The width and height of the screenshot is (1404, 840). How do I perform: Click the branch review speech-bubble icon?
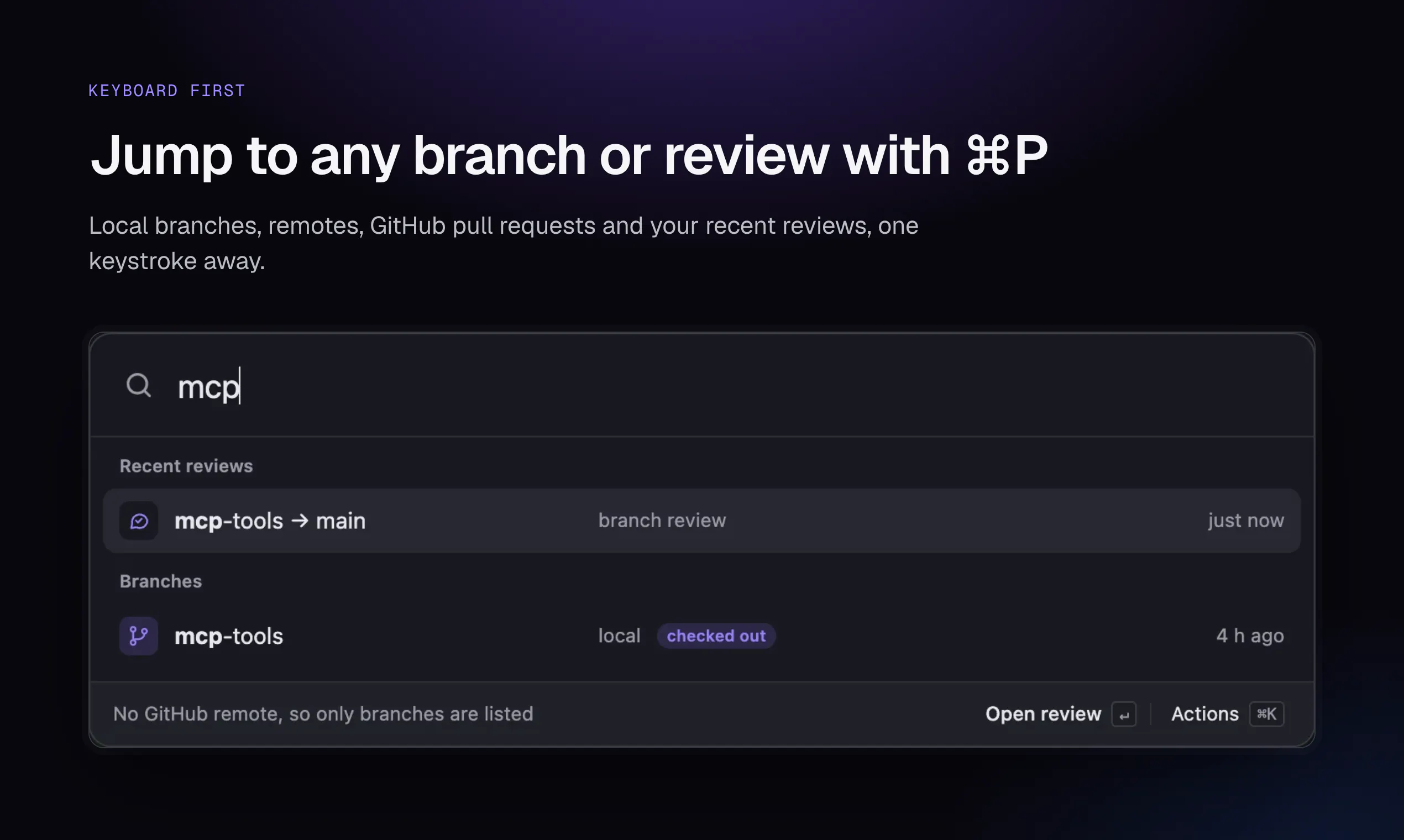pos(139,521)
